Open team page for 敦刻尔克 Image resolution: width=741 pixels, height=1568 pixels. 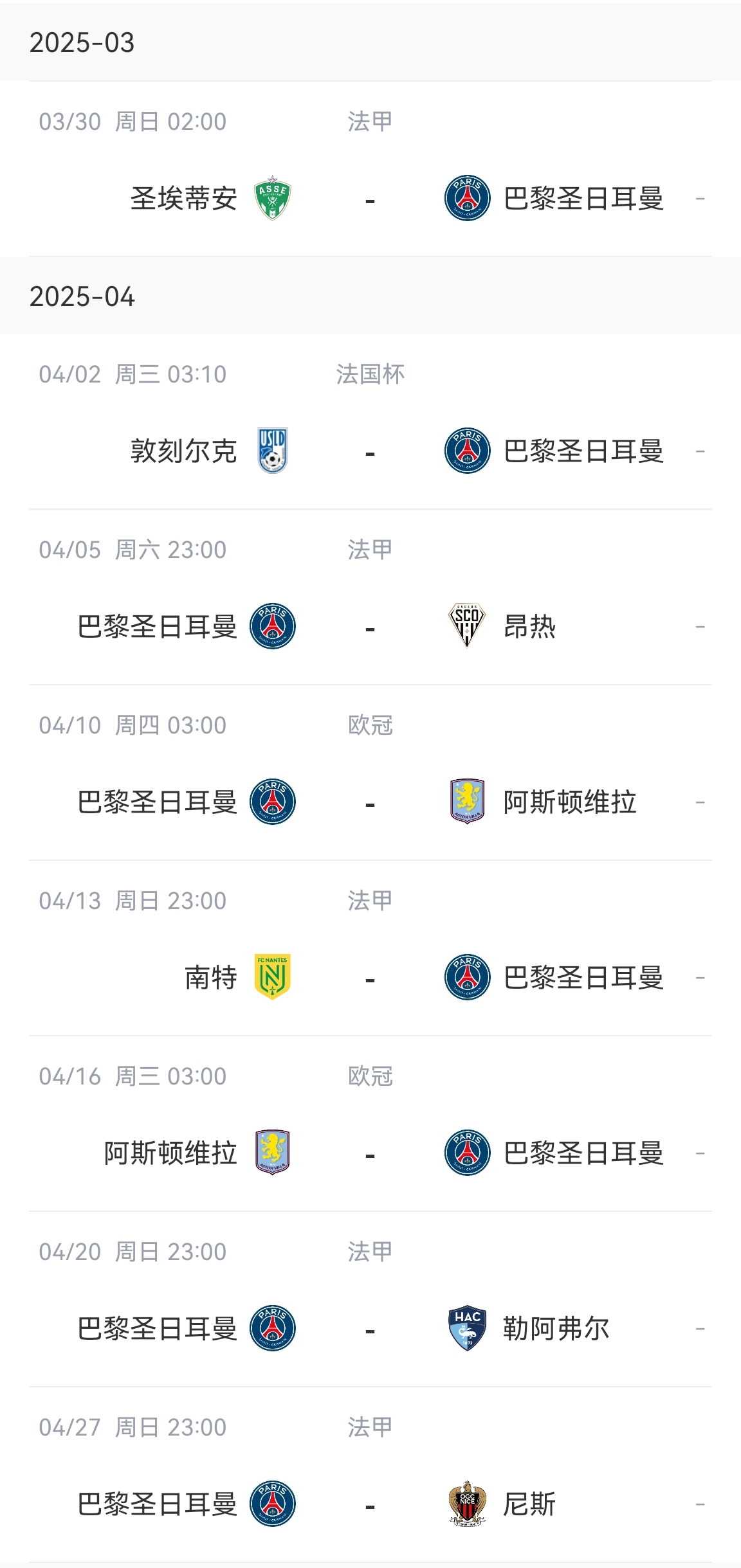(x=184, y=451)
